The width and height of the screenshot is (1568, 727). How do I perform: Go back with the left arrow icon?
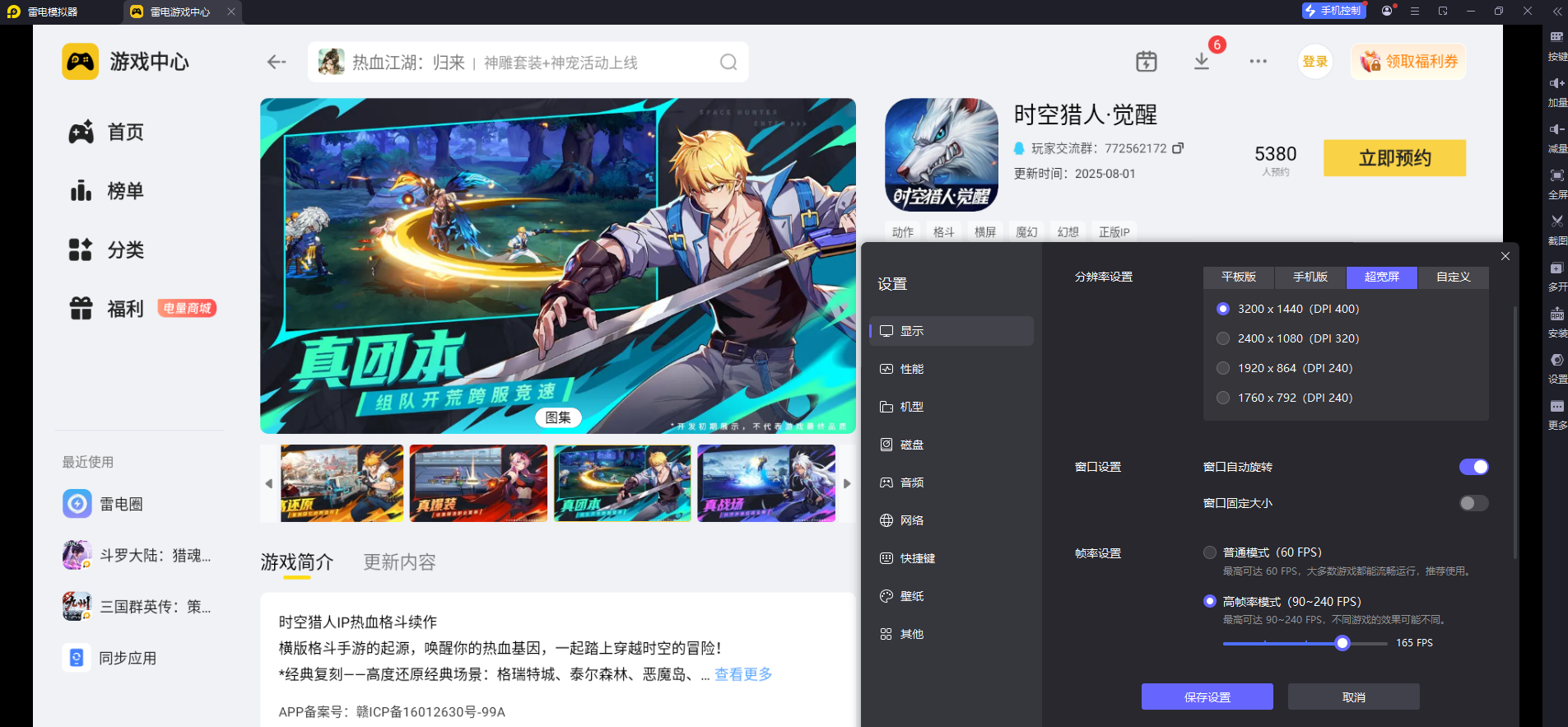pos(277,62)
